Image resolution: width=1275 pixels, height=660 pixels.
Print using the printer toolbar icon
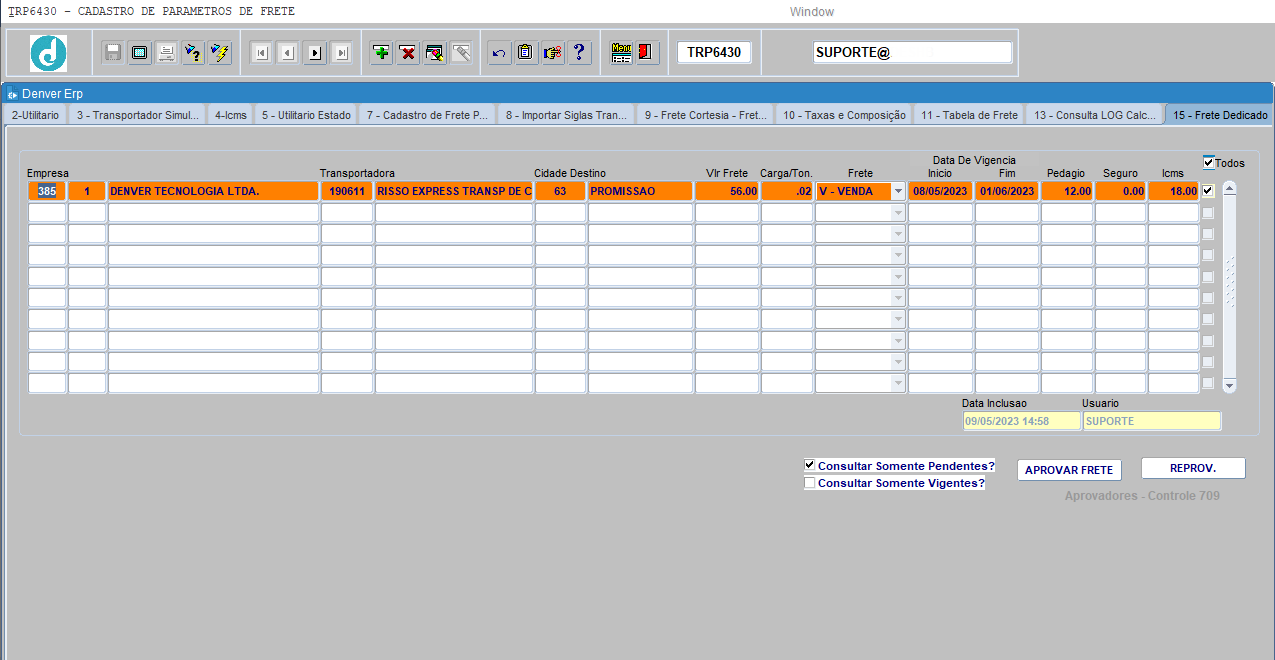166,53
